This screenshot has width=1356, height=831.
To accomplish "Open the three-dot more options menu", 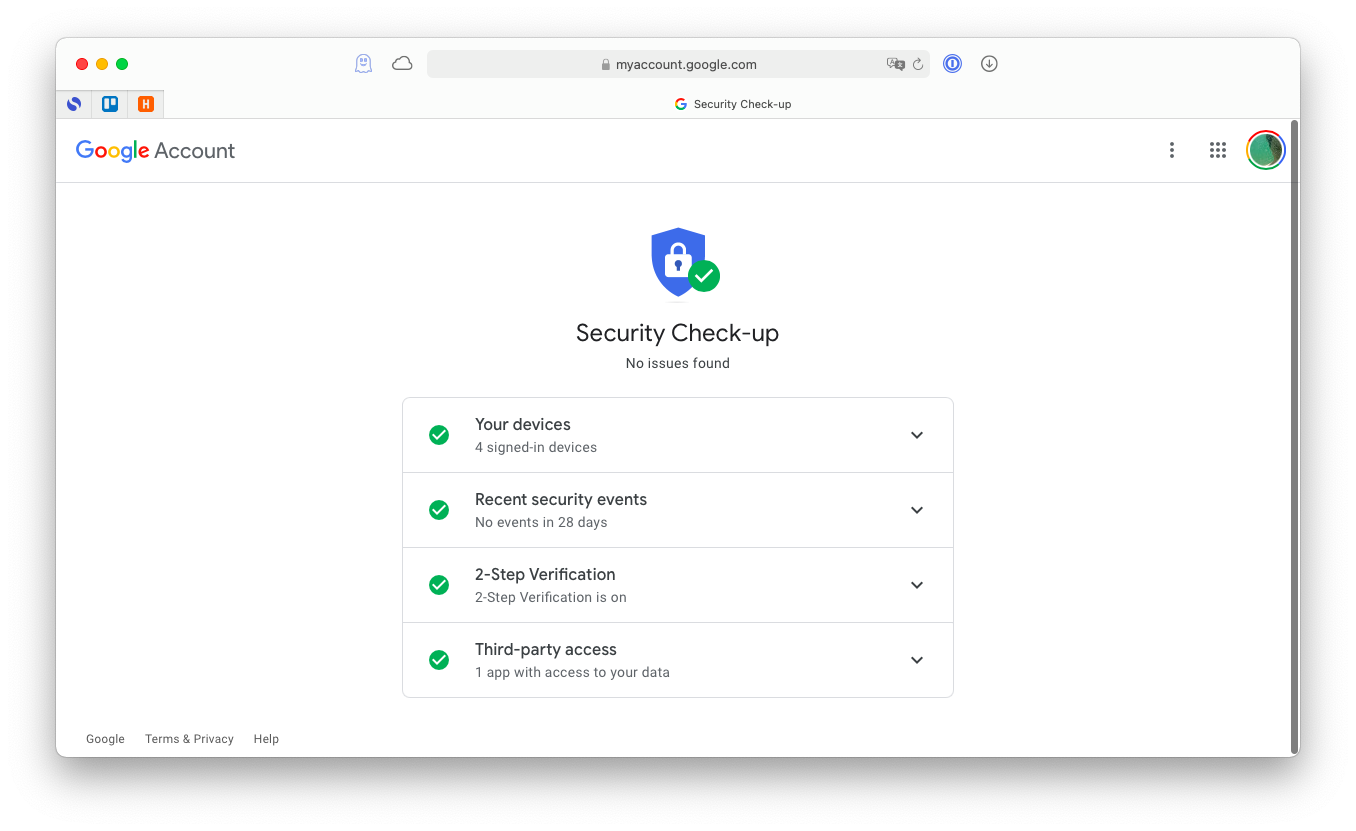I will [x=1172, y=150].
